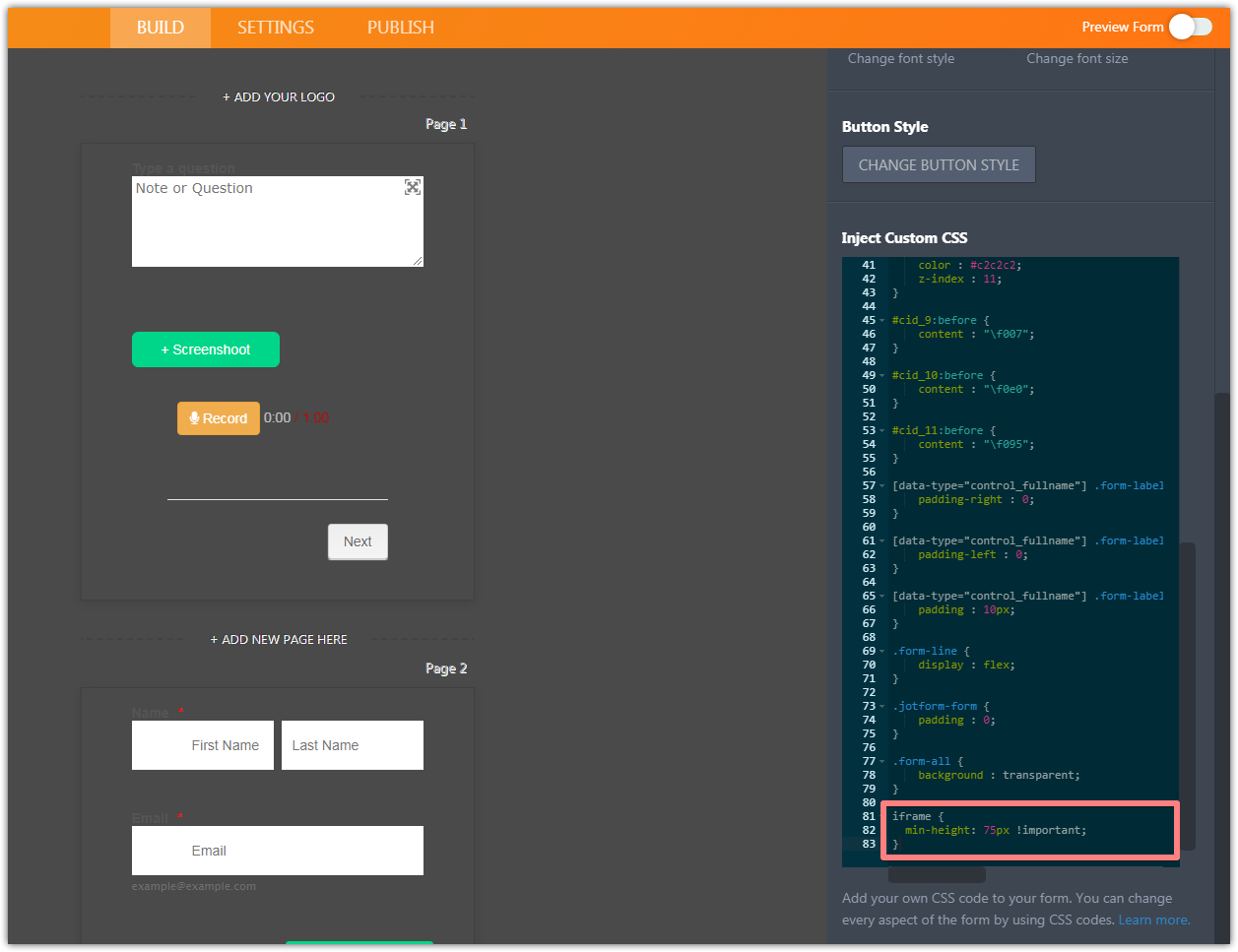Collapse the #cid_9:before CSS rule on line 45
1238x952 pixels.
pos(882,320)
